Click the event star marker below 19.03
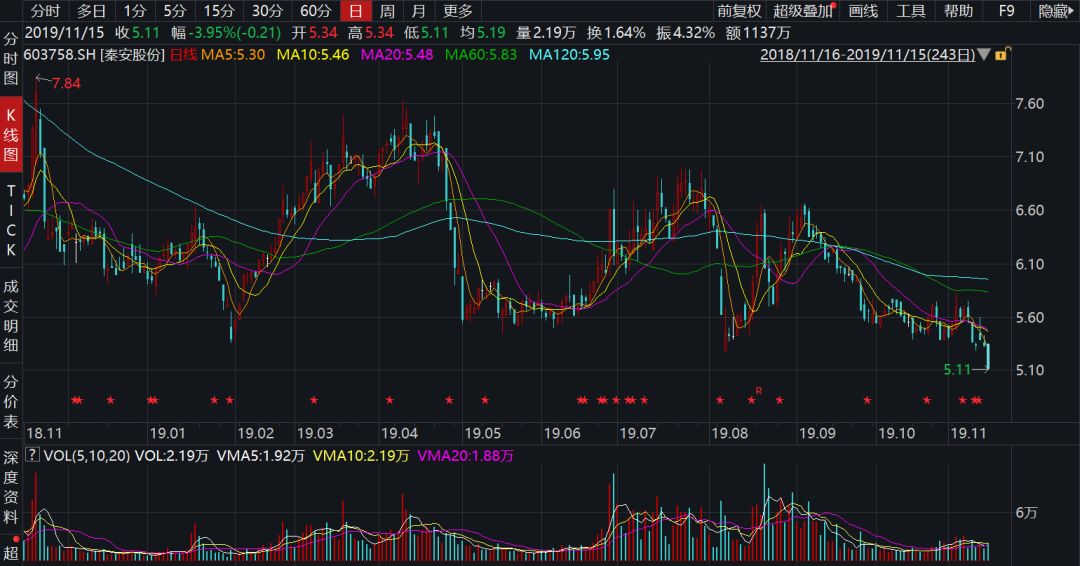Screen dimensions: 1080x566 [314, 401]
